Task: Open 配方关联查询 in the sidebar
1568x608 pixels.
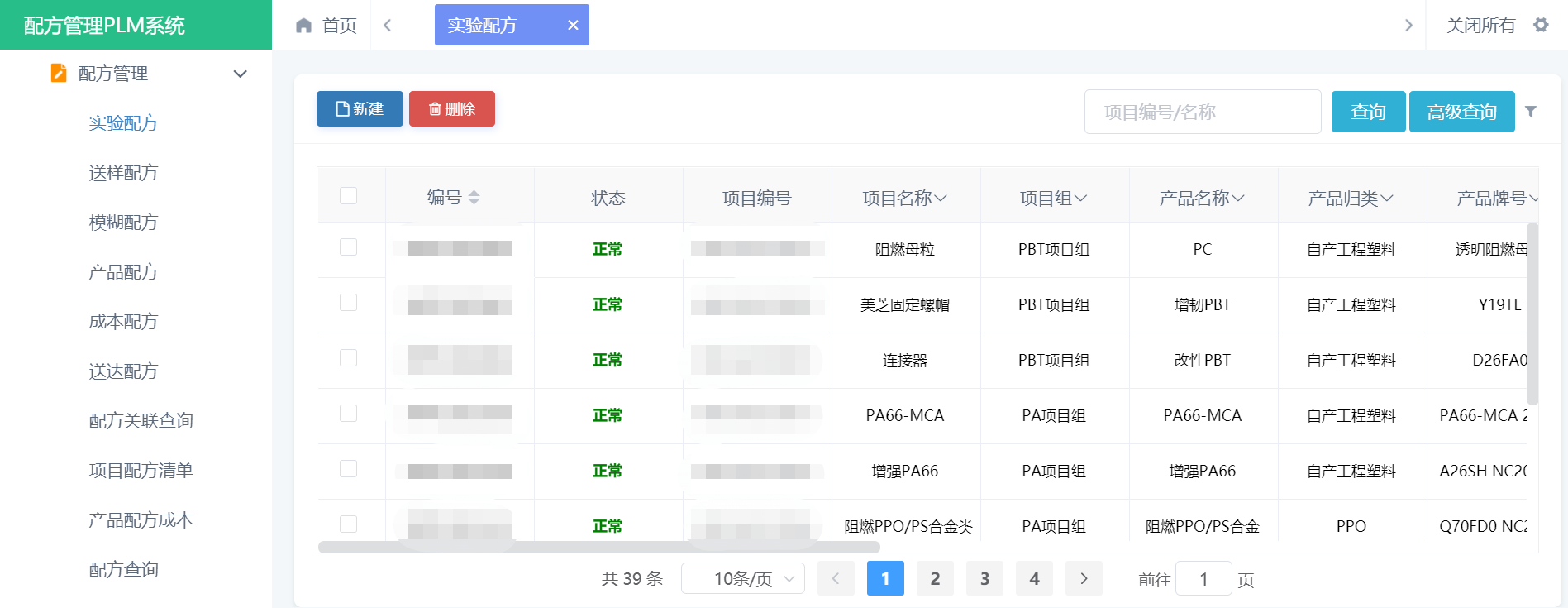Action: (141, 420)
